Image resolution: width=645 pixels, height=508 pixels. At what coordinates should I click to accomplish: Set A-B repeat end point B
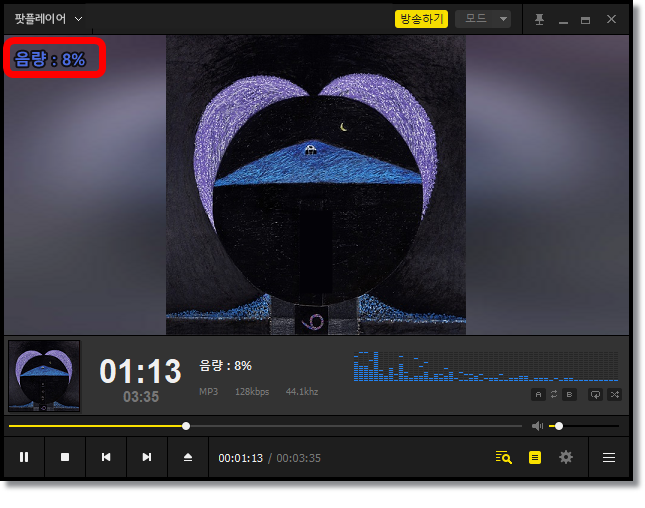click(569, 394)
